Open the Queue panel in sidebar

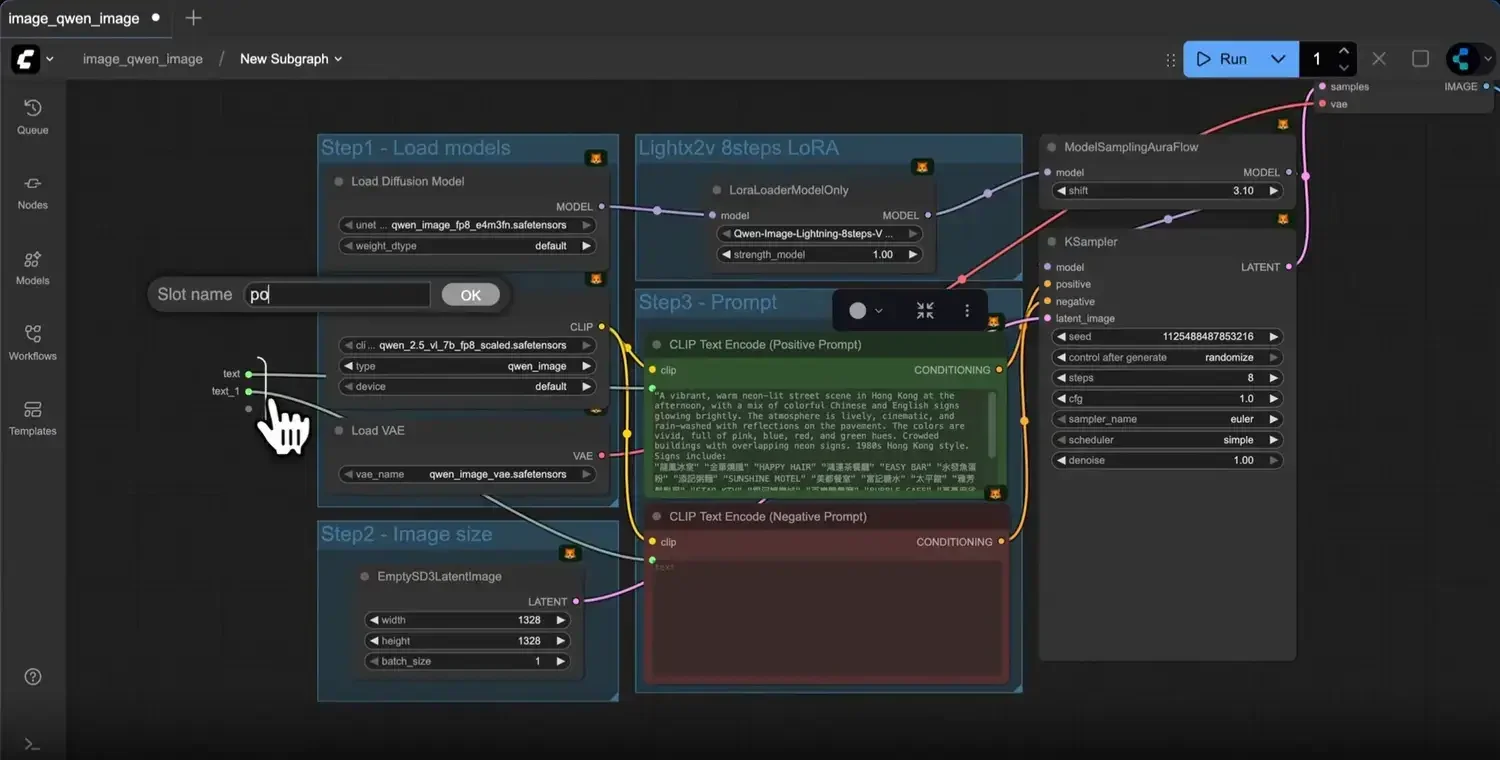[32, 116]
